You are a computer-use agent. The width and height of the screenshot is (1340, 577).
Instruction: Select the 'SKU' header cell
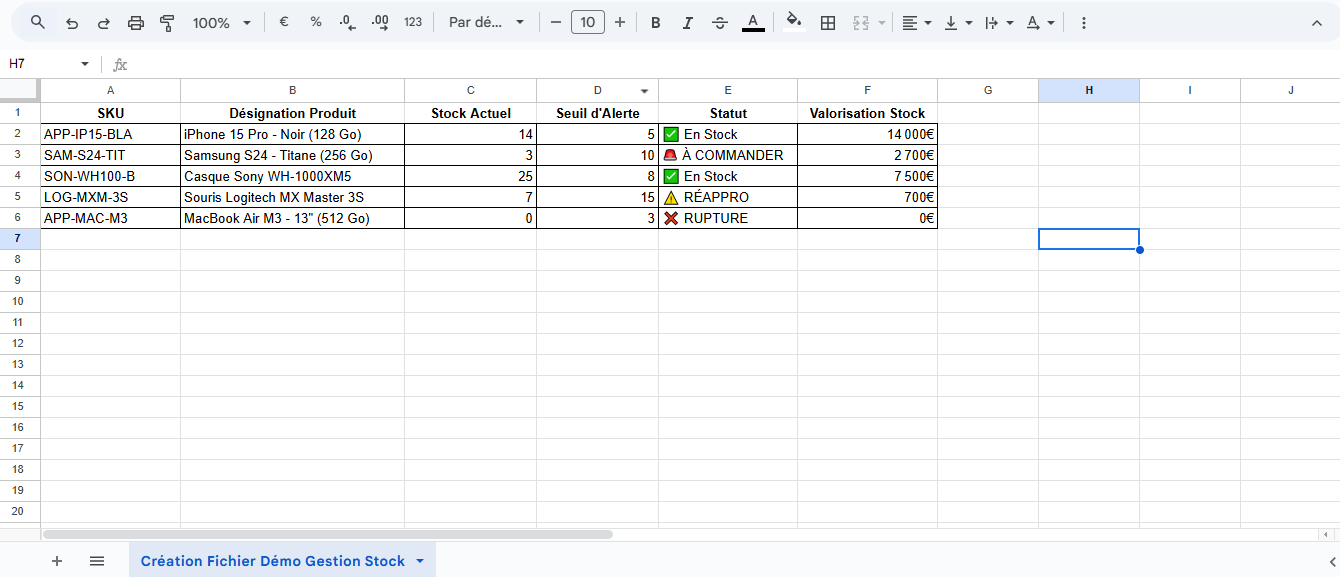coord(110,113)
